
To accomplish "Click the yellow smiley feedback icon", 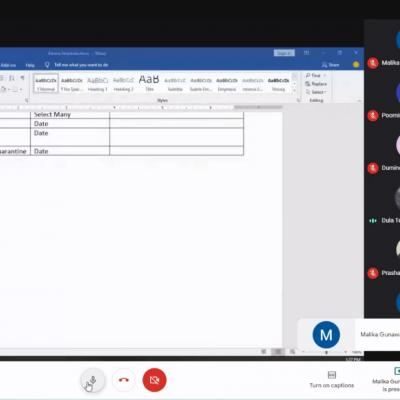I will click(x=356, y=65).
